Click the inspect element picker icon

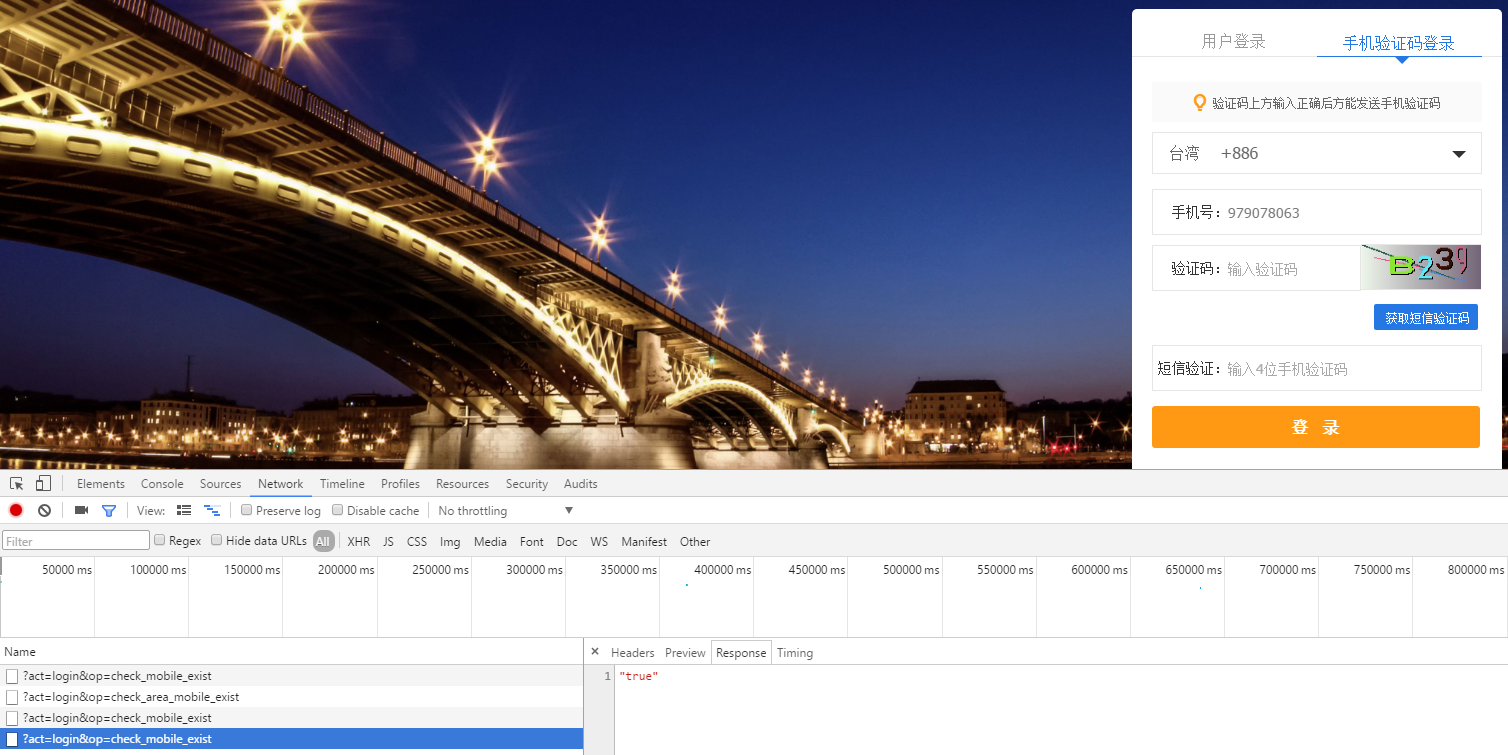coord(17,484)
